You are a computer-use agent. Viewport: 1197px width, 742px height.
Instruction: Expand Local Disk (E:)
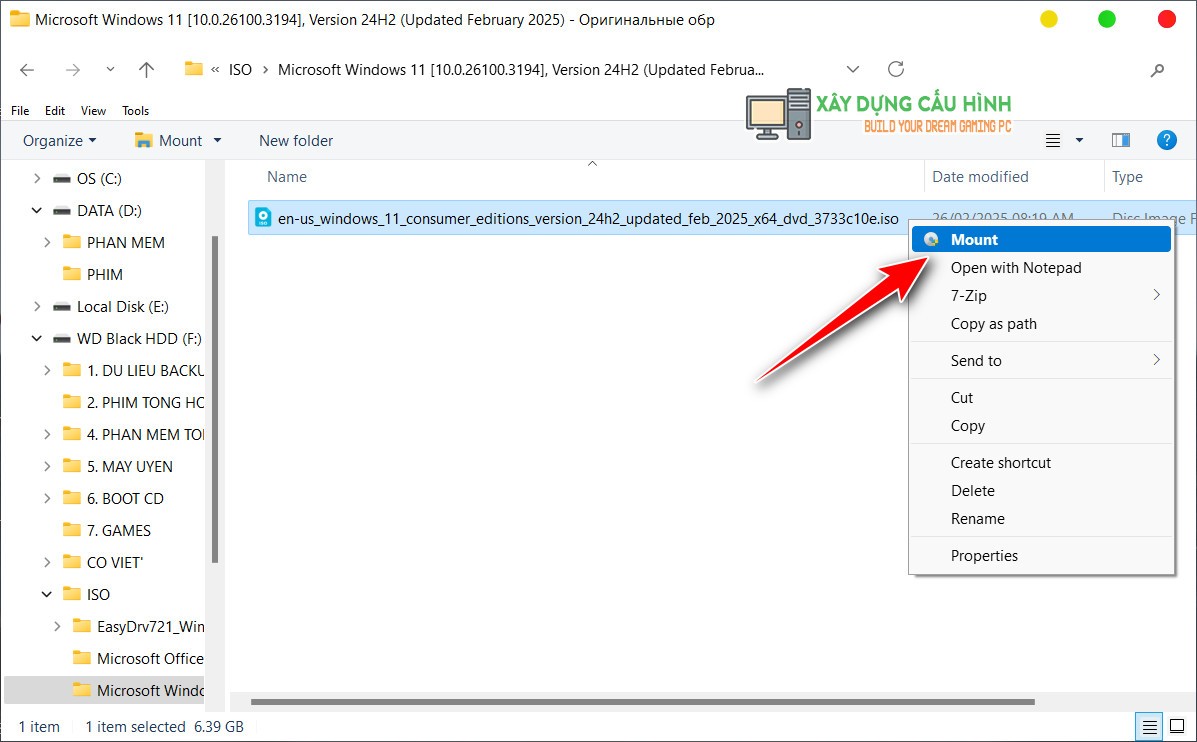point(37,307)
